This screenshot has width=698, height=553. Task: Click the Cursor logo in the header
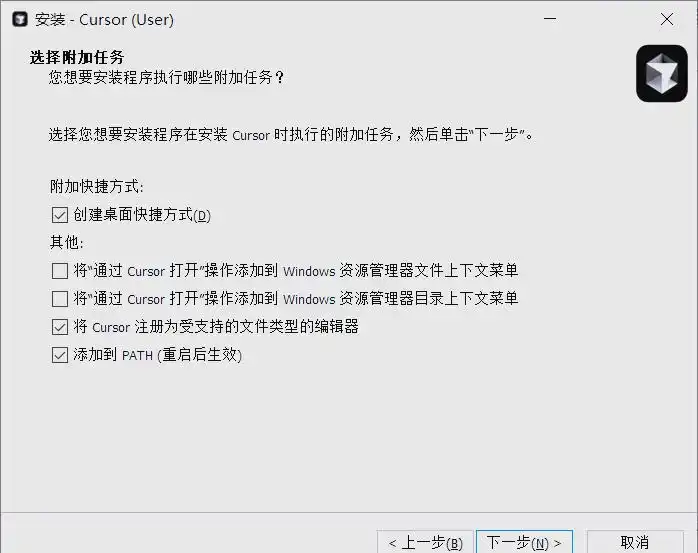pos(662,73)
